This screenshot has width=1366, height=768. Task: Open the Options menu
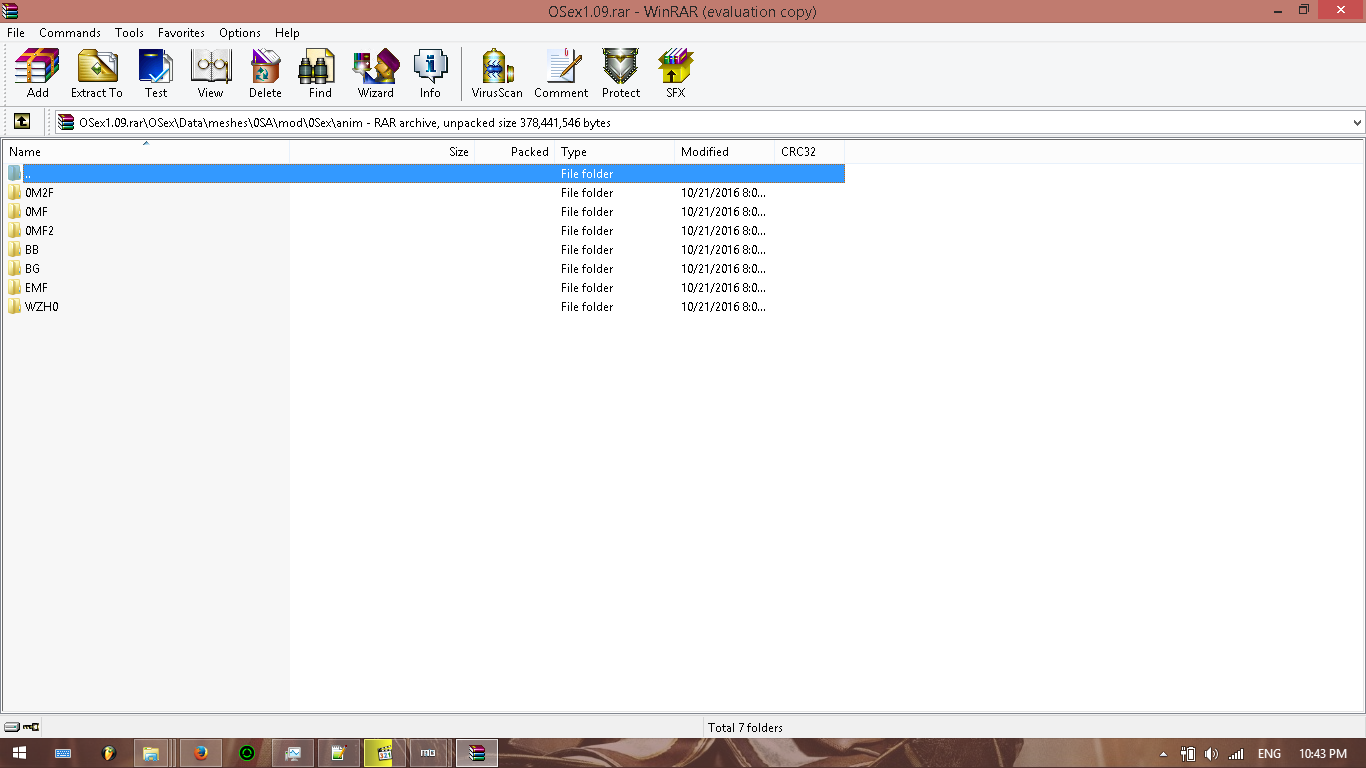click(240, 33)
